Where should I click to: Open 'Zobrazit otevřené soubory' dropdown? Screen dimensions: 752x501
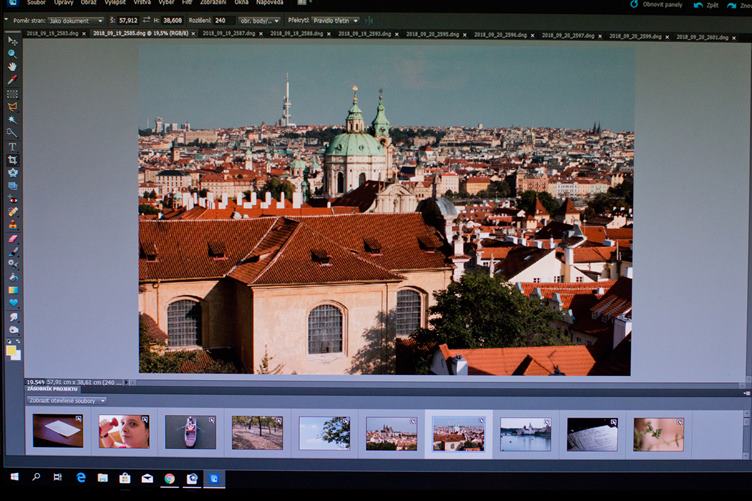(66, 400)
